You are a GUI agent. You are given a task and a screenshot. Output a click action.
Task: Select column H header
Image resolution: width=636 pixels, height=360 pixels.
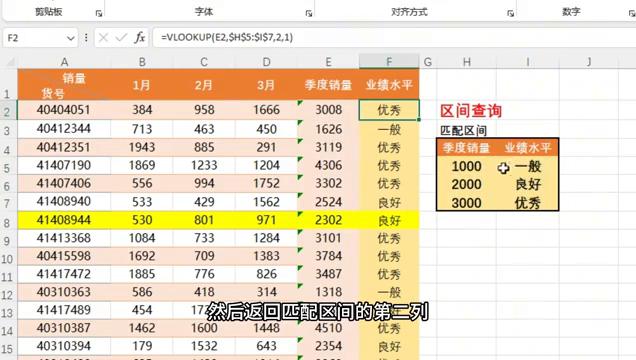[466, 62]
